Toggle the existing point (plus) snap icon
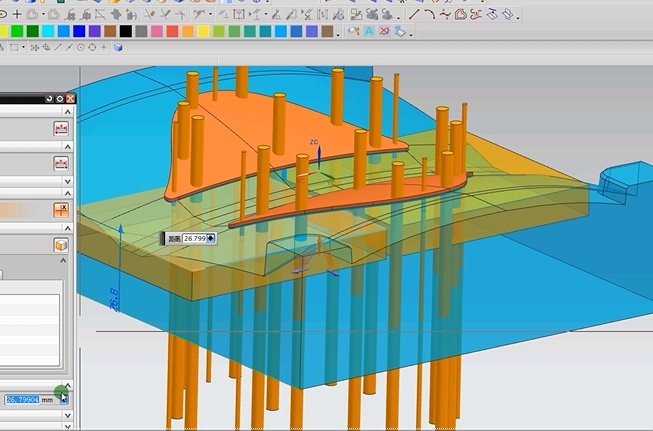 (104, 47)
